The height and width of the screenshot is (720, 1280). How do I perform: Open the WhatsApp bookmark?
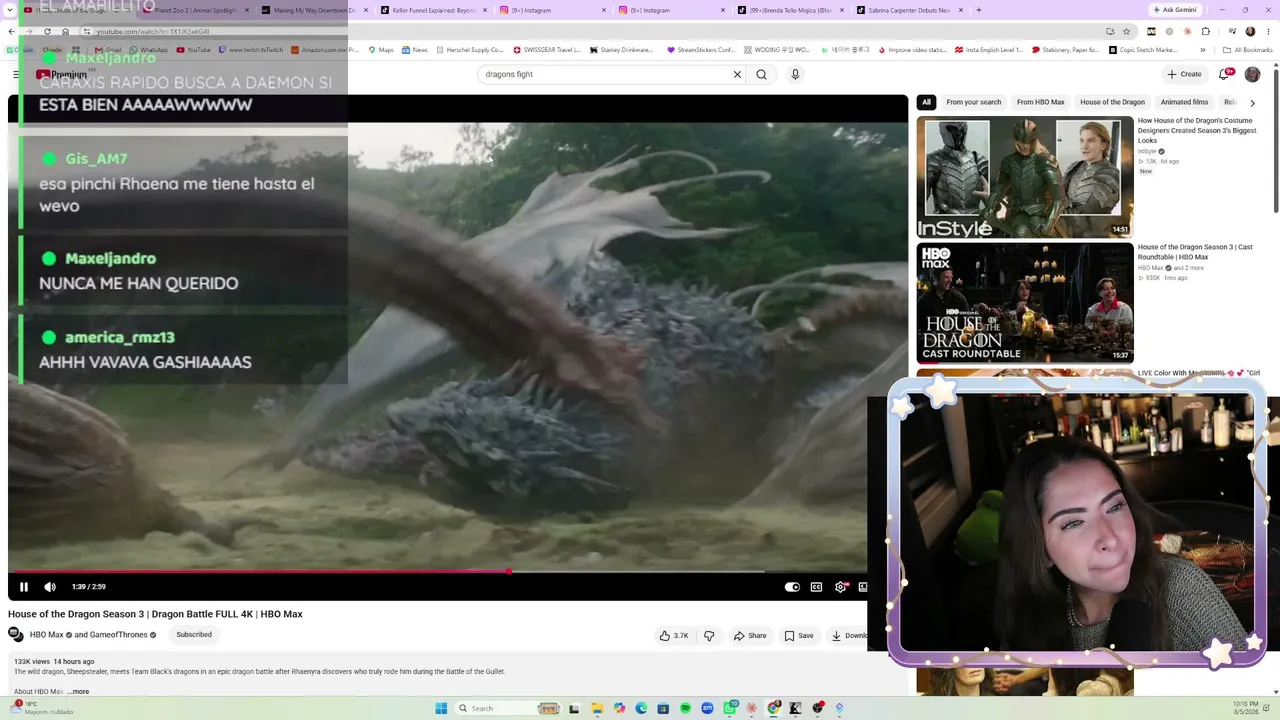click(x=148, y=50)
